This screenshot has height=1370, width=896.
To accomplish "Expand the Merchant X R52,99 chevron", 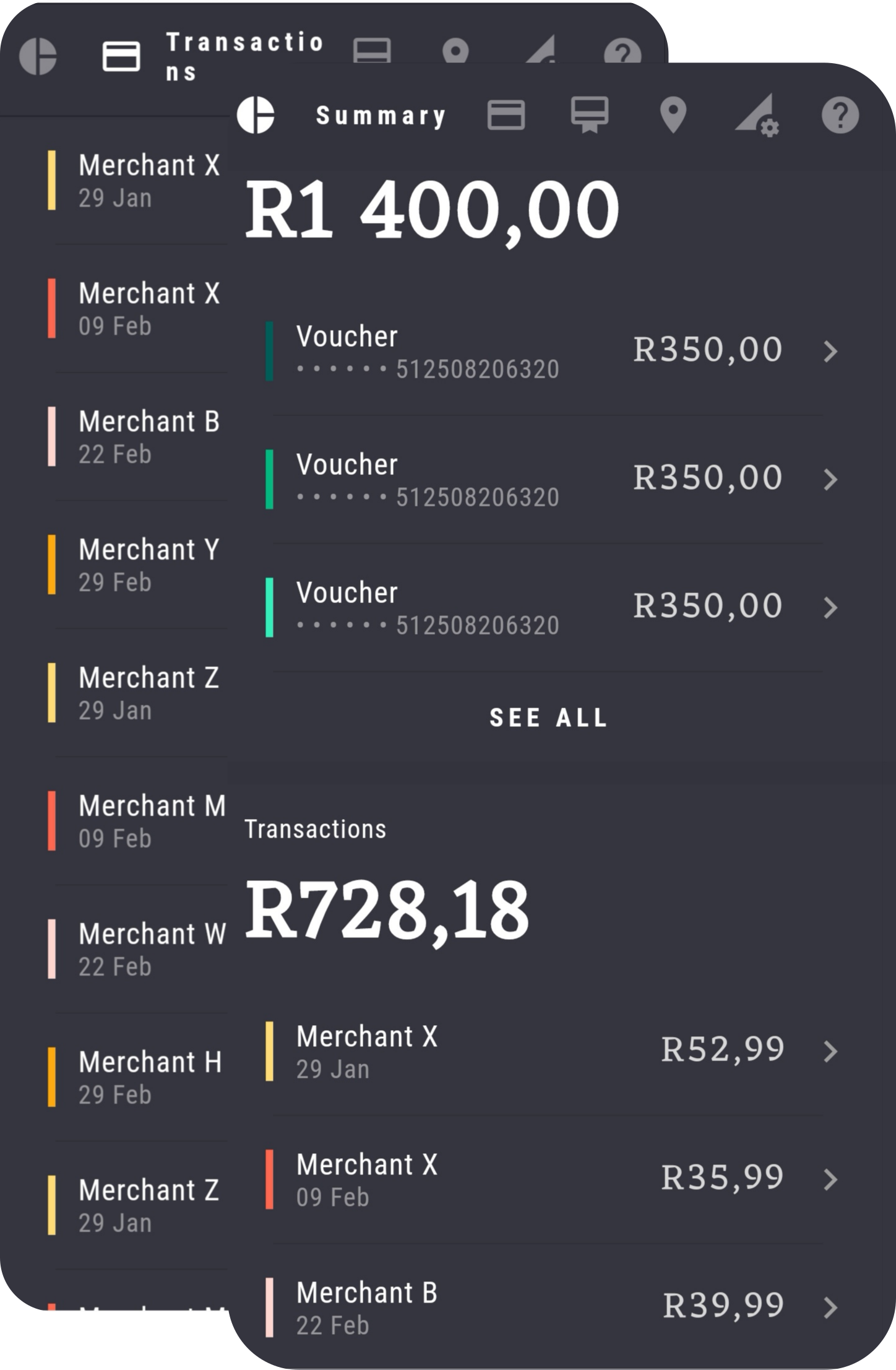I will (830, 1051).
